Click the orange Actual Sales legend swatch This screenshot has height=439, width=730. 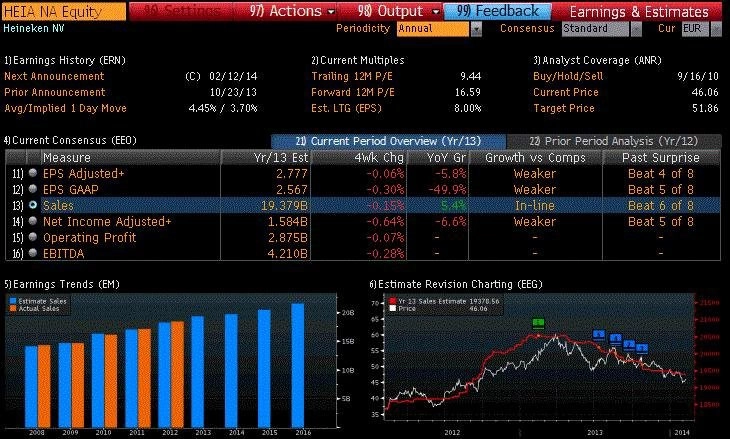[x=13, y=308]
